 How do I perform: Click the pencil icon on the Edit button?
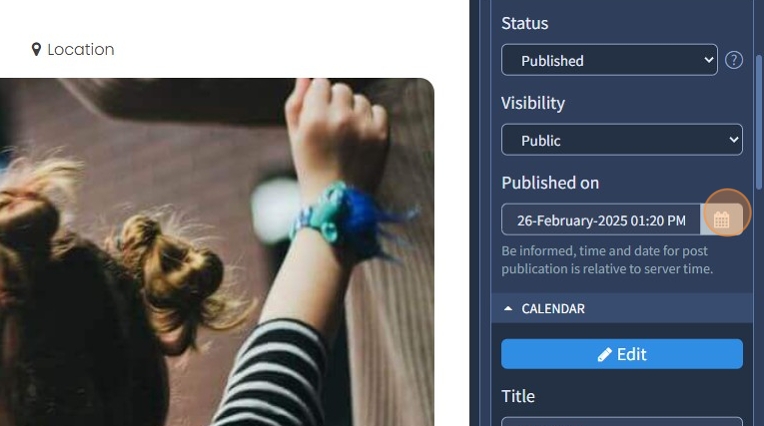point(605,354)
